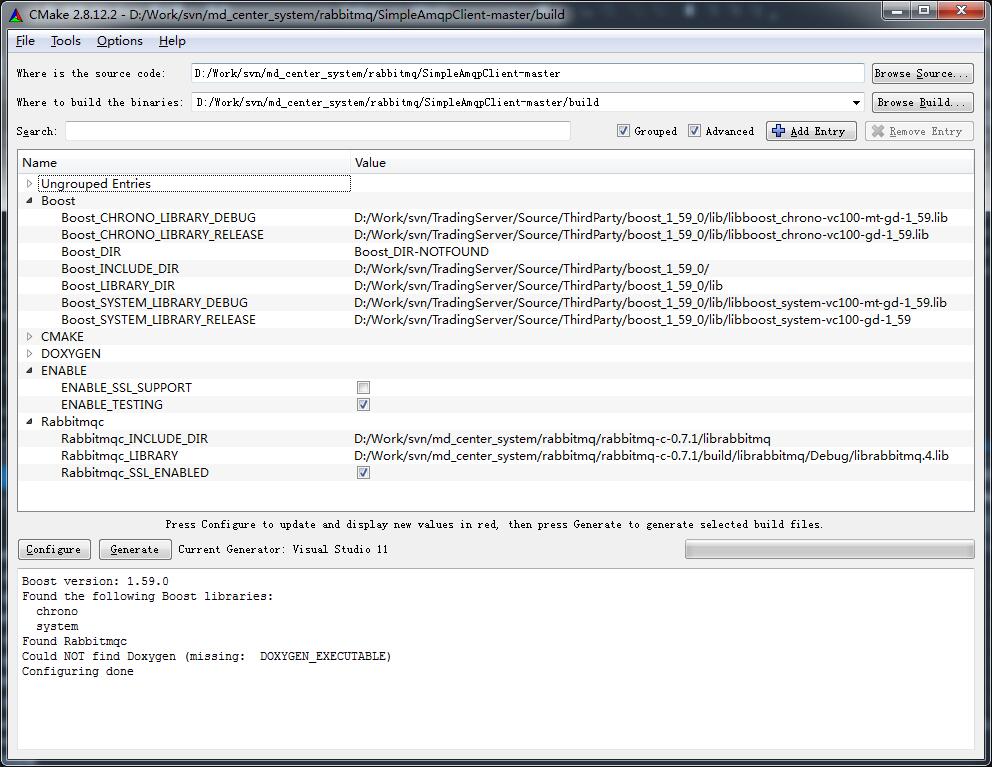Uncheck the Rabbitmqc_SSL_ENABLED checkbox
This screenshot has width=992, height=767.
[x=363, y=473]
